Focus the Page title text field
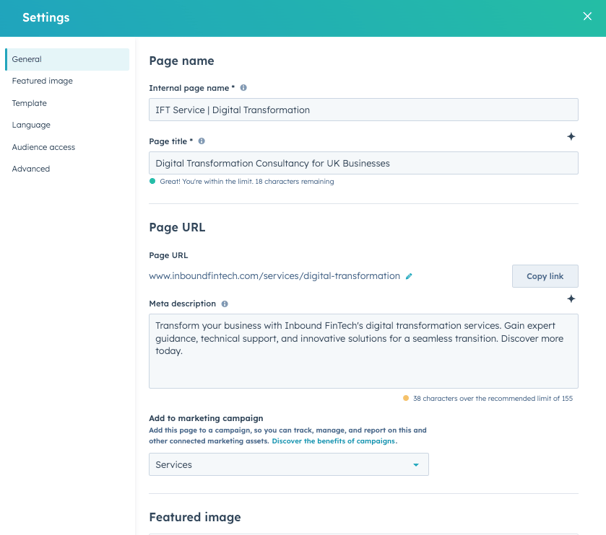606x535 pixels. pos(363,163)
